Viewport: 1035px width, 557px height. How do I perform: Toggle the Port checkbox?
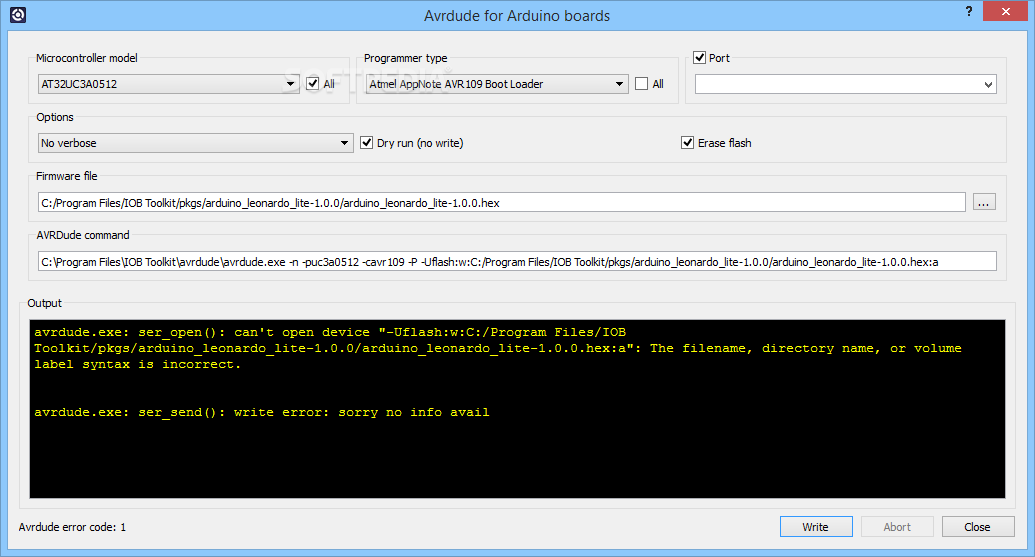(x=700, y=58)
